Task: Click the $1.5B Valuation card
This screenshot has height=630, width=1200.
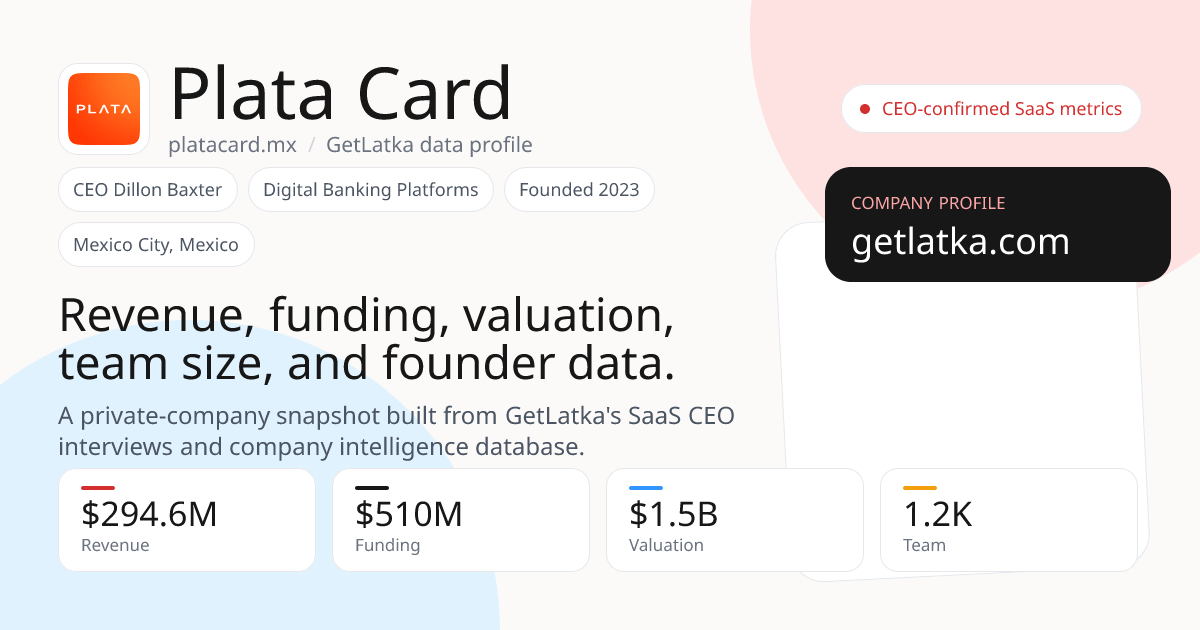Action: pyautogui.click(x=735, y=520)
